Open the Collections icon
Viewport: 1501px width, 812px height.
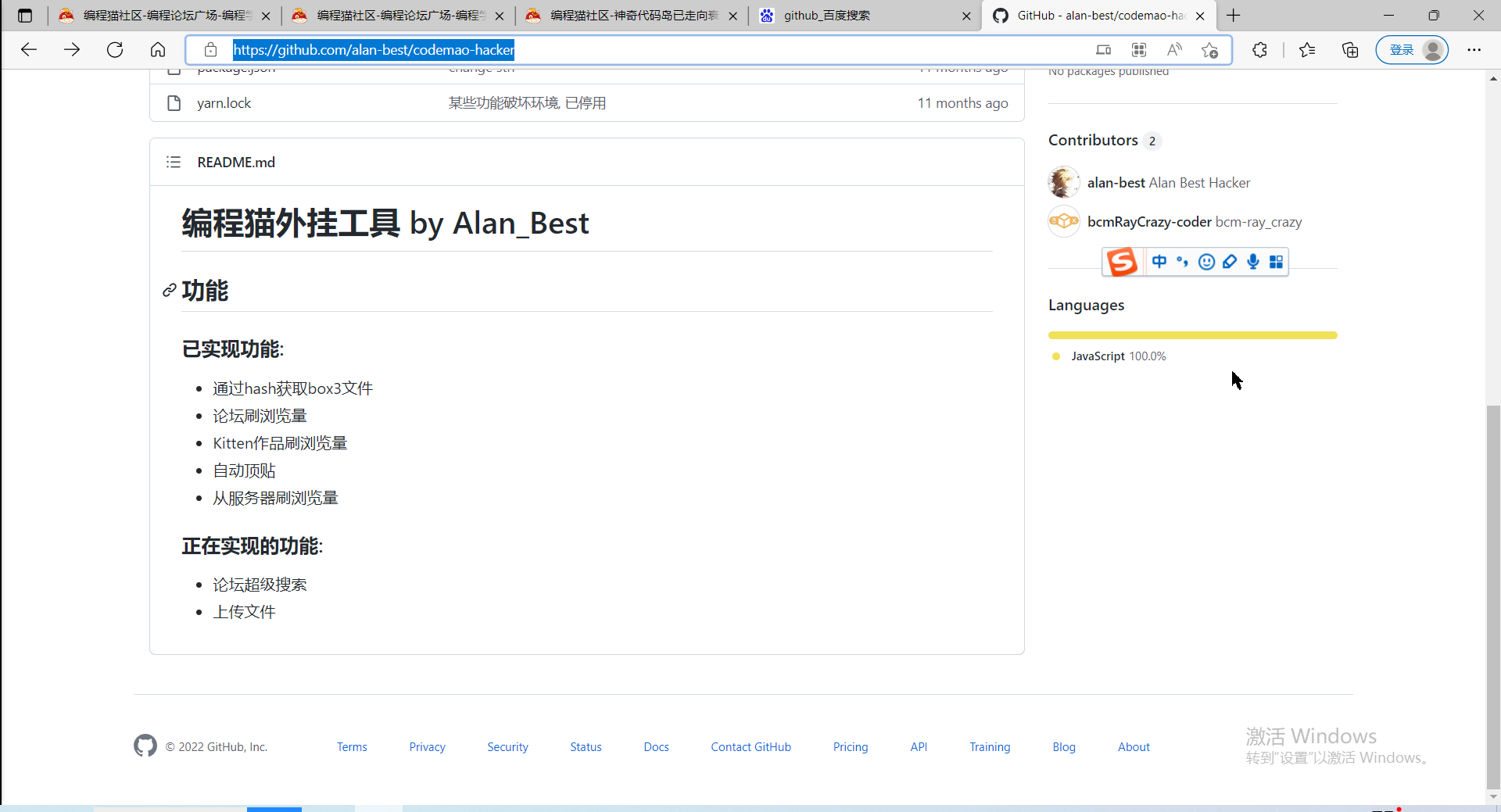click(x=1350, y=50)
